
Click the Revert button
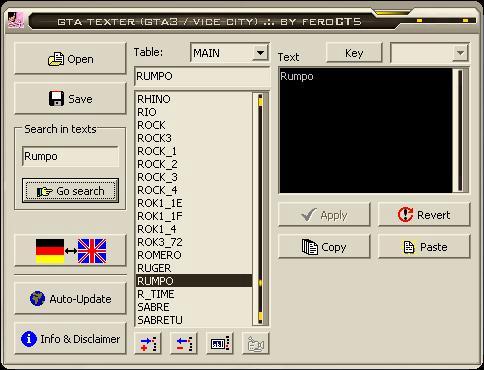[x=424, y=215]
